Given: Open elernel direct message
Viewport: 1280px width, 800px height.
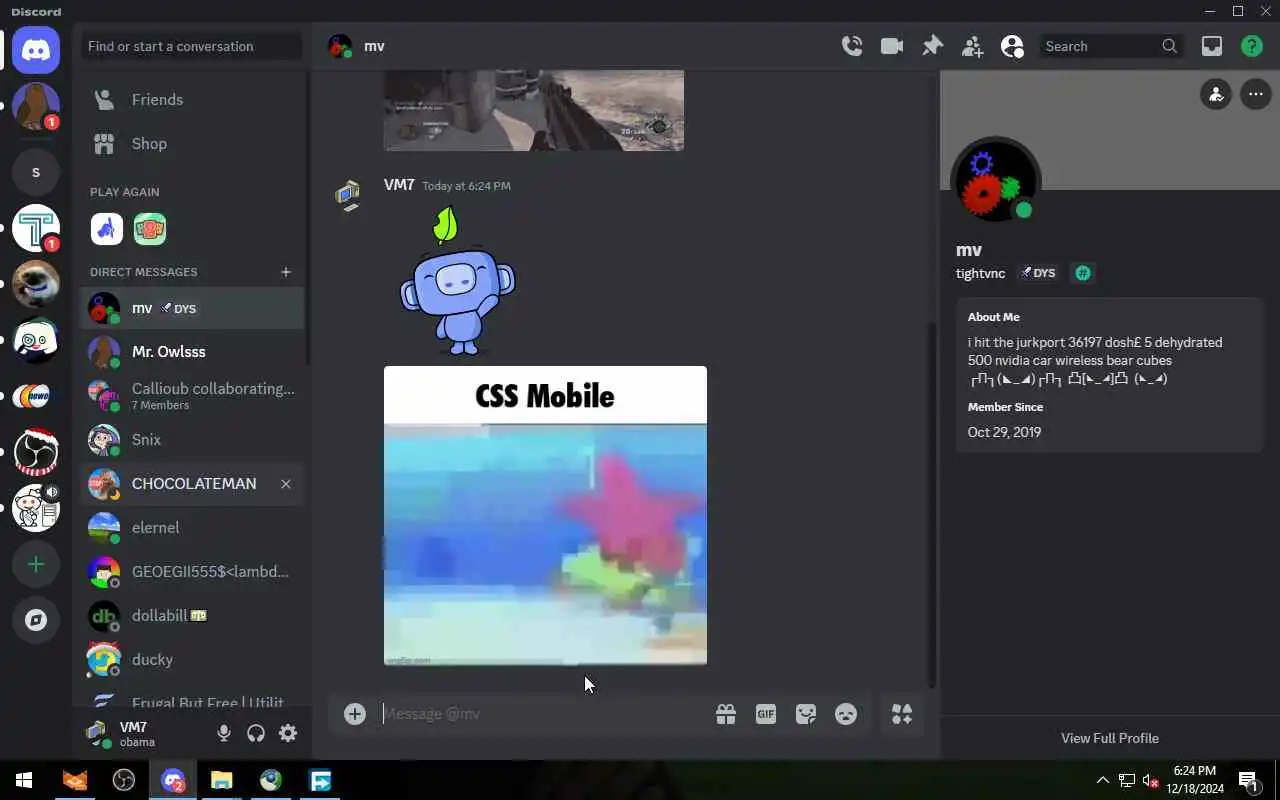Looking at the screenshot, I should (192, 528).
